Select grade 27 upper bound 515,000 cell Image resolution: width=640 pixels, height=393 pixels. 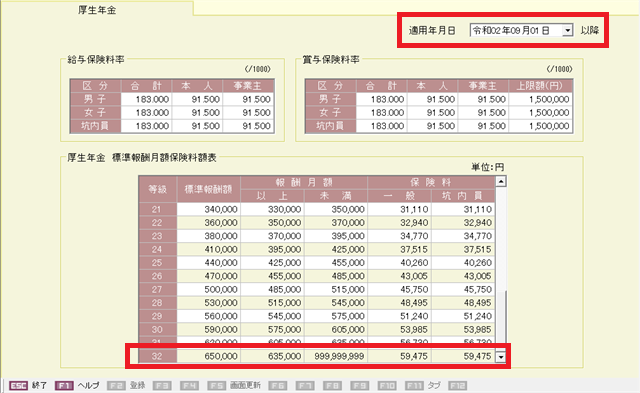(x=336, y=289)
